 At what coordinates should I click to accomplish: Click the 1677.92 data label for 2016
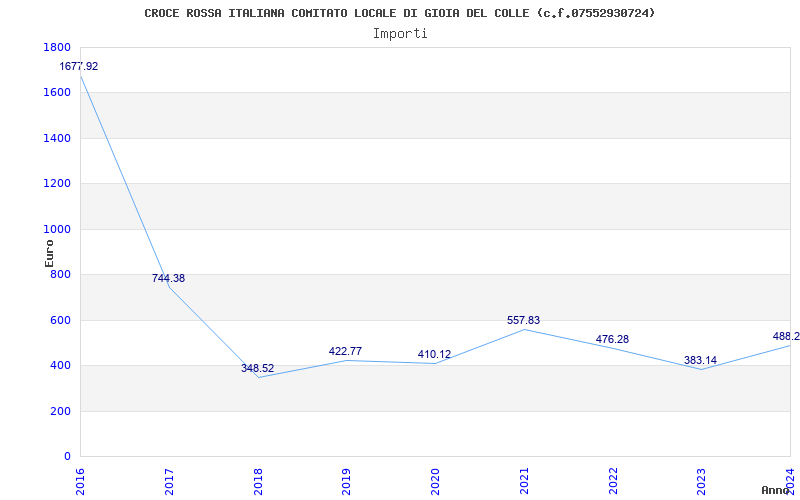[79, 66]
